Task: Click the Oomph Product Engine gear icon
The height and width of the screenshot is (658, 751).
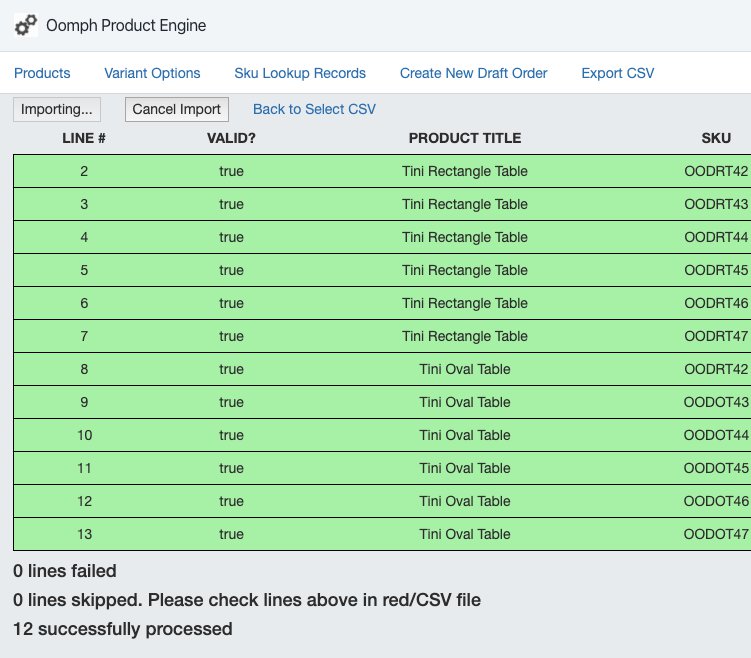Action: click(x=26, y=26)
